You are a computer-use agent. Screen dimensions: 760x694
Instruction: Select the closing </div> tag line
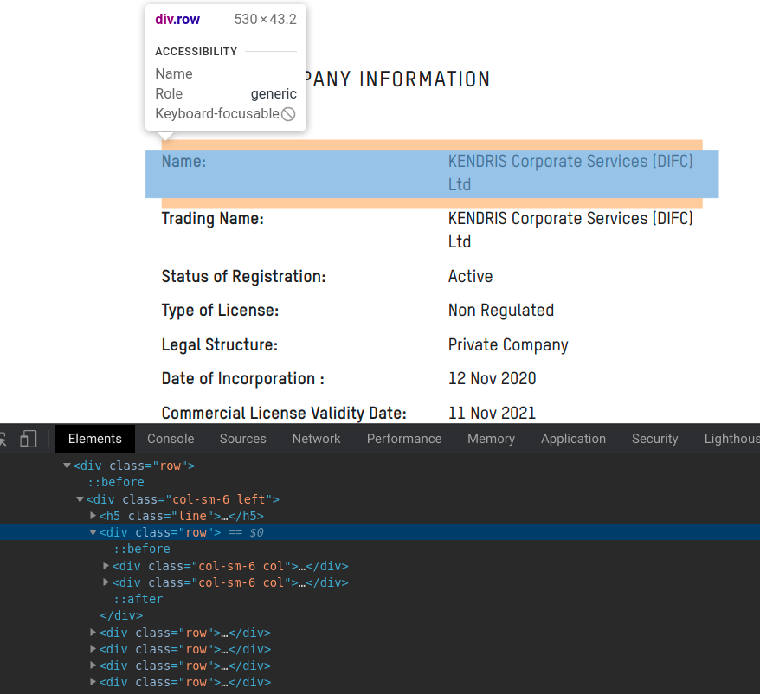(x=121, y=615)
